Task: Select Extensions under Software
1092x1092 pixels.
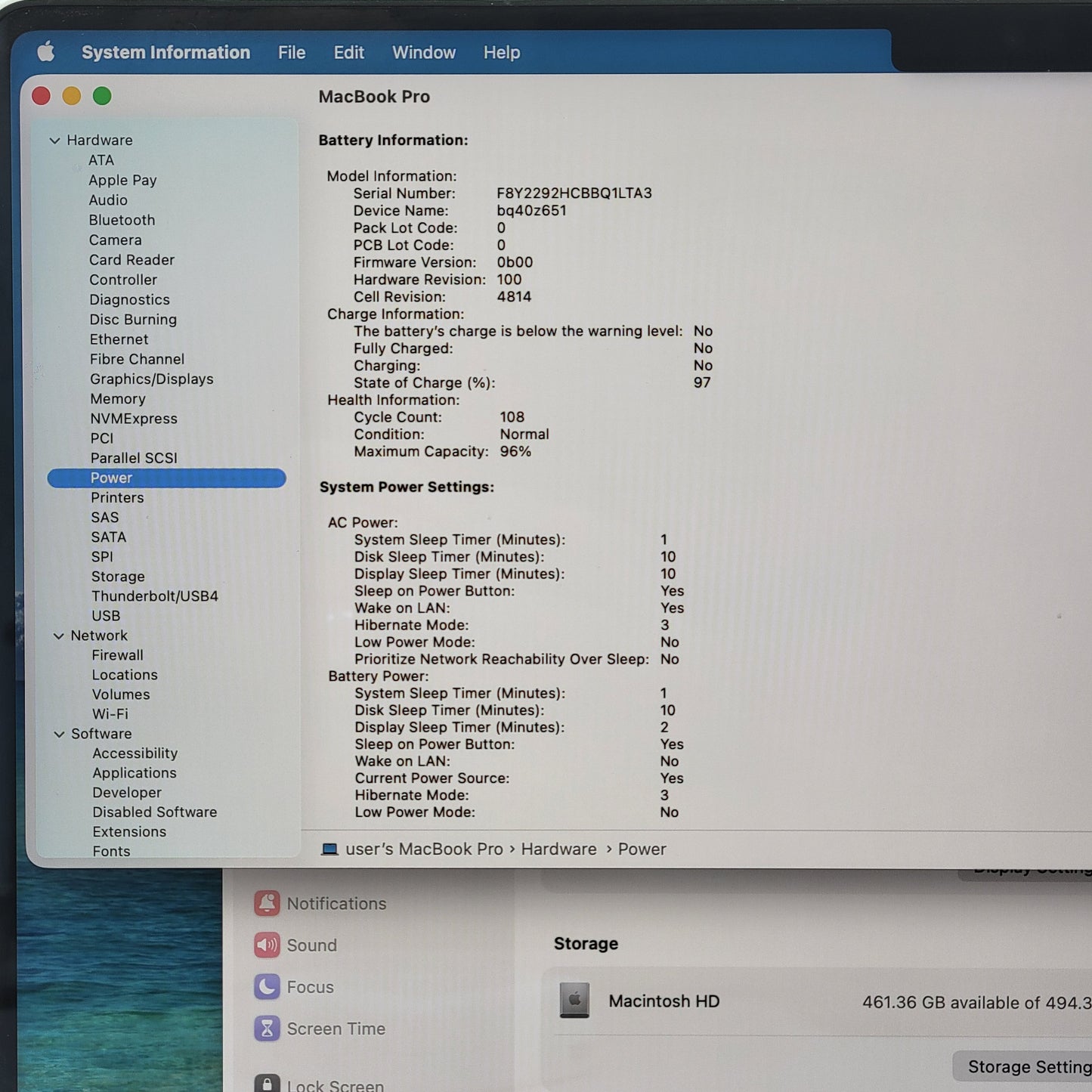Action: pos(129,832)
